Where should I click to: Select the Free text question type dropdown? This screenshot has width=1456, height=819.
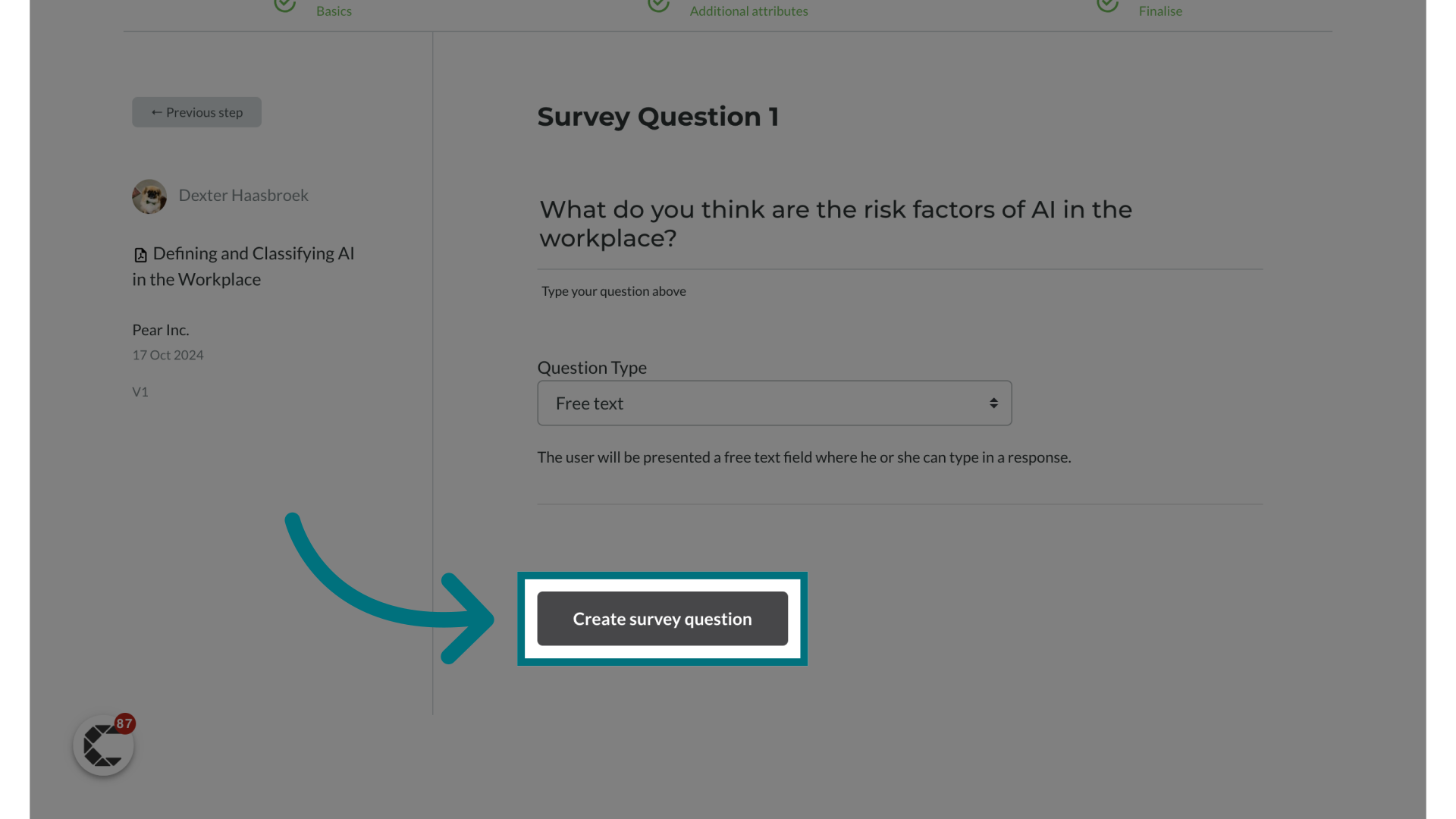774,403
